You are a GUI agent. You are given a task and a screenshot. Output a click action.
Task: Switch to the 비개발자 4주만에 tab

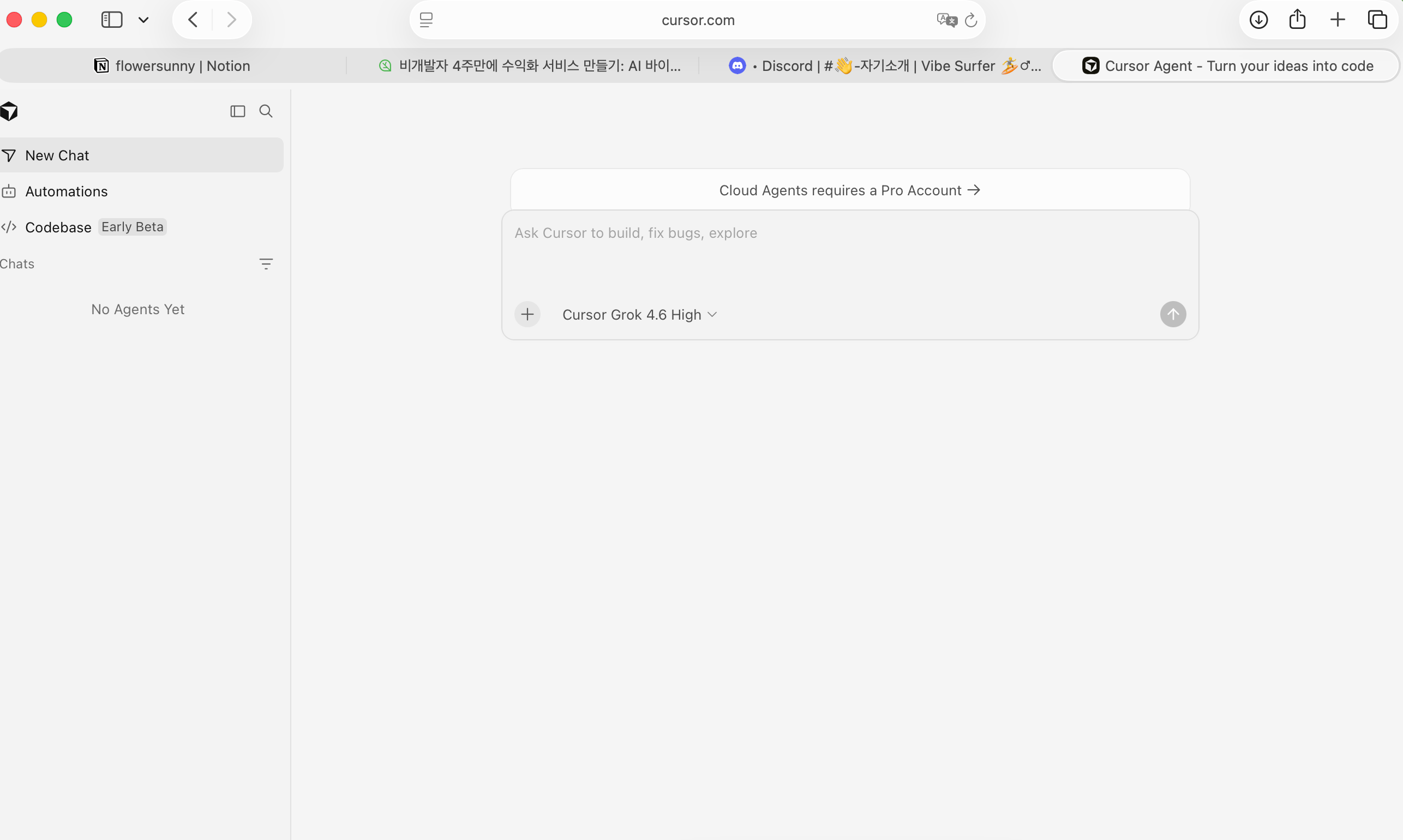click(x=529, y=65)
